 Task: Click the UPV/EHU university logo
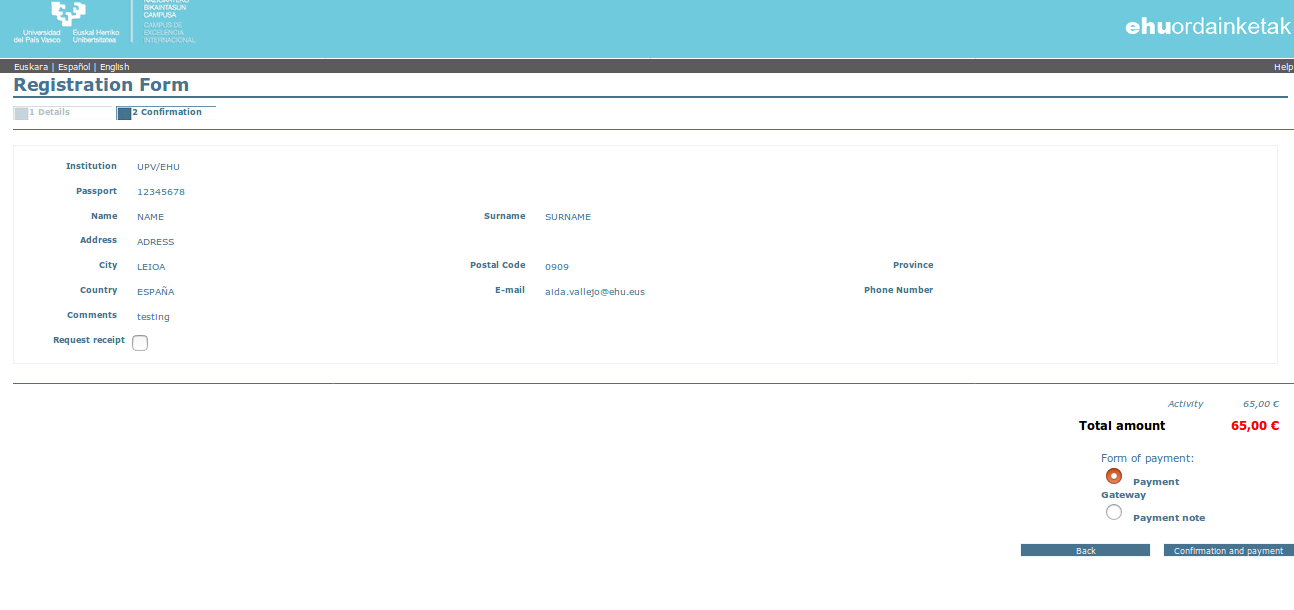tap(66, 22)
